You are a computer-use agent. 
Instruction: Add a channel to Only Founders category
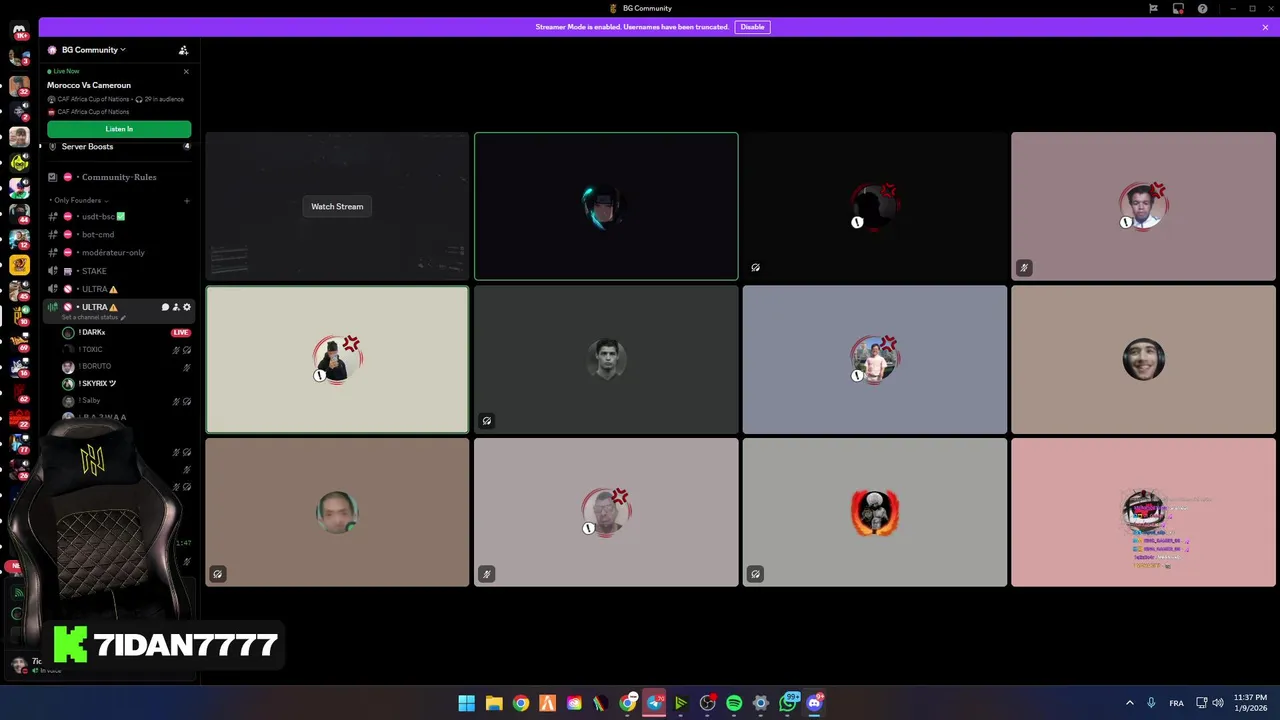187,200
